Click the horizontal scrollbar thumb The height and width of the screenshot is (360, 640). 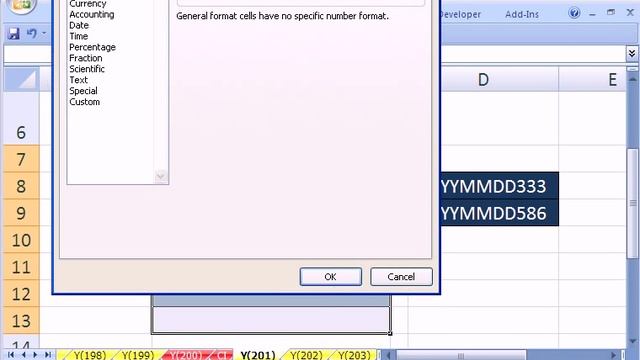pos(461,355)
